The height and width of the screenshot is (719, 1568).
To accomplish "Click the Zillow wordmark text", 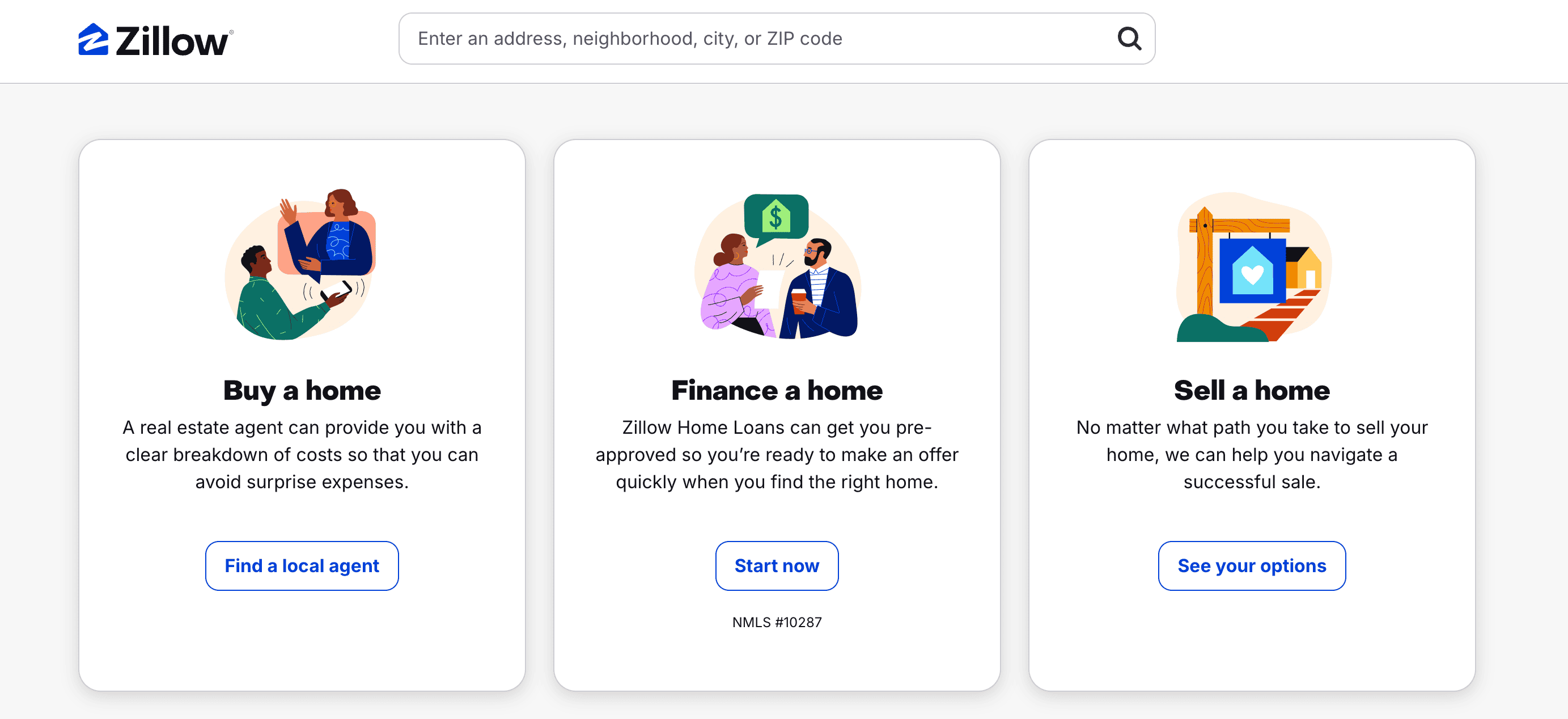I will [172, 41].
